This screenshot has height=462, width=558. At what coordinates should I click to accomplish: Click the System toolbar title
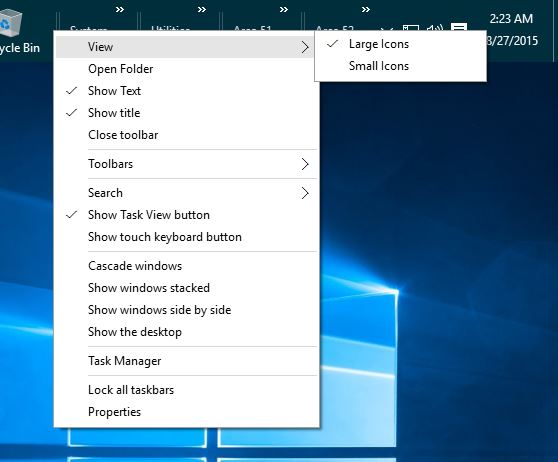[89, 28]
